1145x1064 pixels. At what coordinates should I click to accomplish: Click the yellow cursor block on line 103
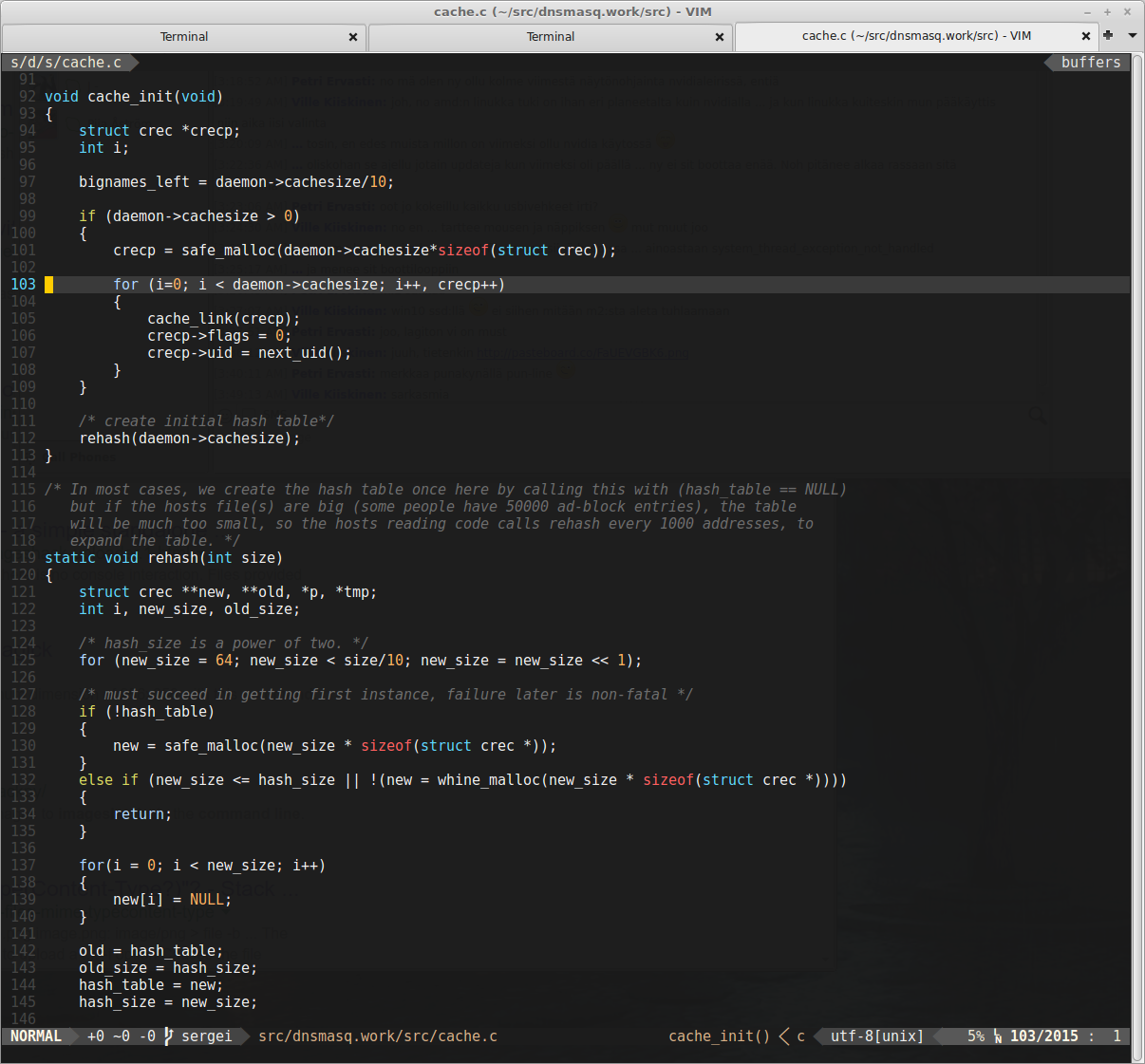click(x=49, y=285)
